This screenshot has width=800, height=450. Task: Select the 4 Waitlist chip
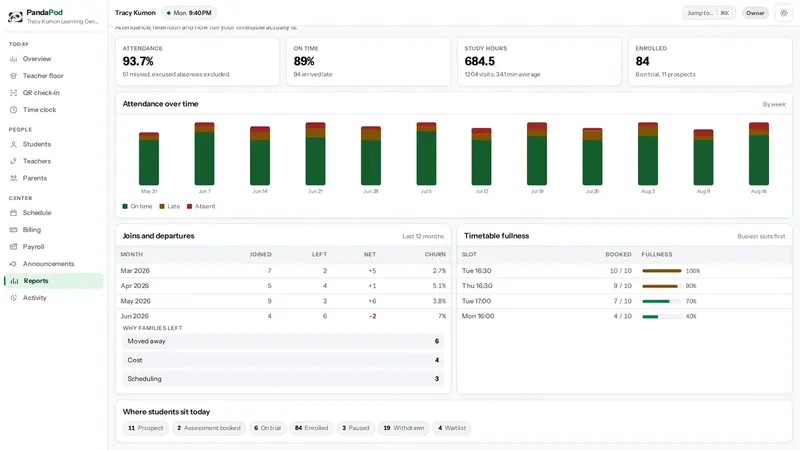click(452, 428)
